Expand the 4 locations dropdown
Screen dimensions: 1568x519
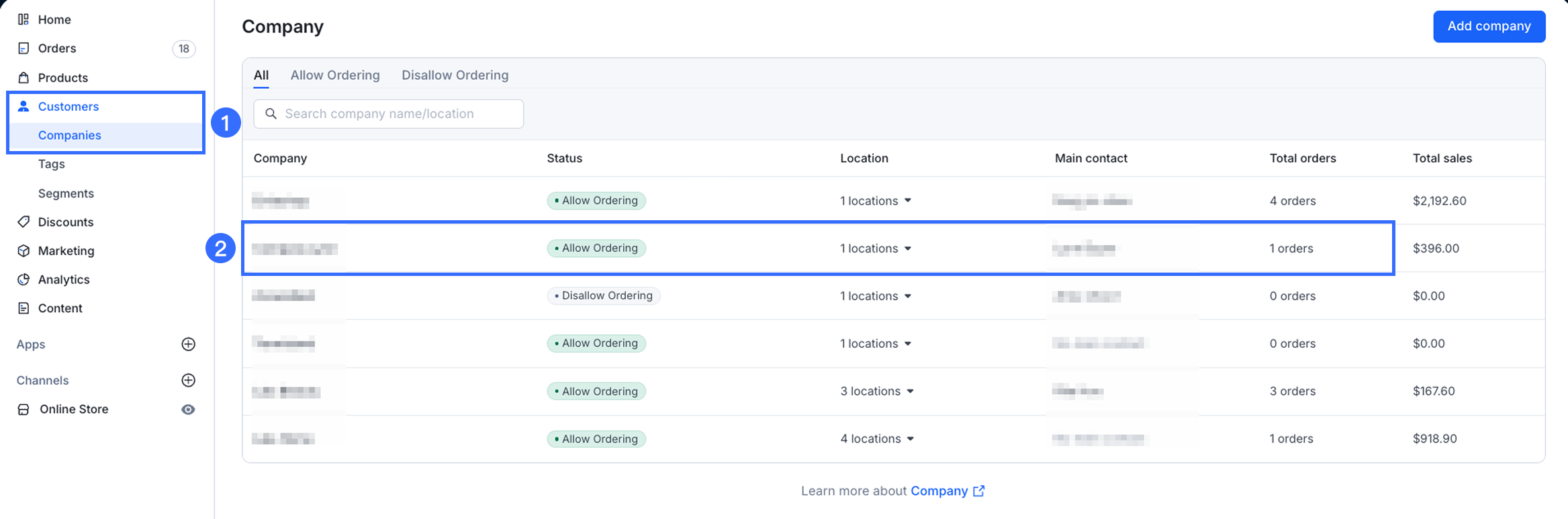click(911, 439)
